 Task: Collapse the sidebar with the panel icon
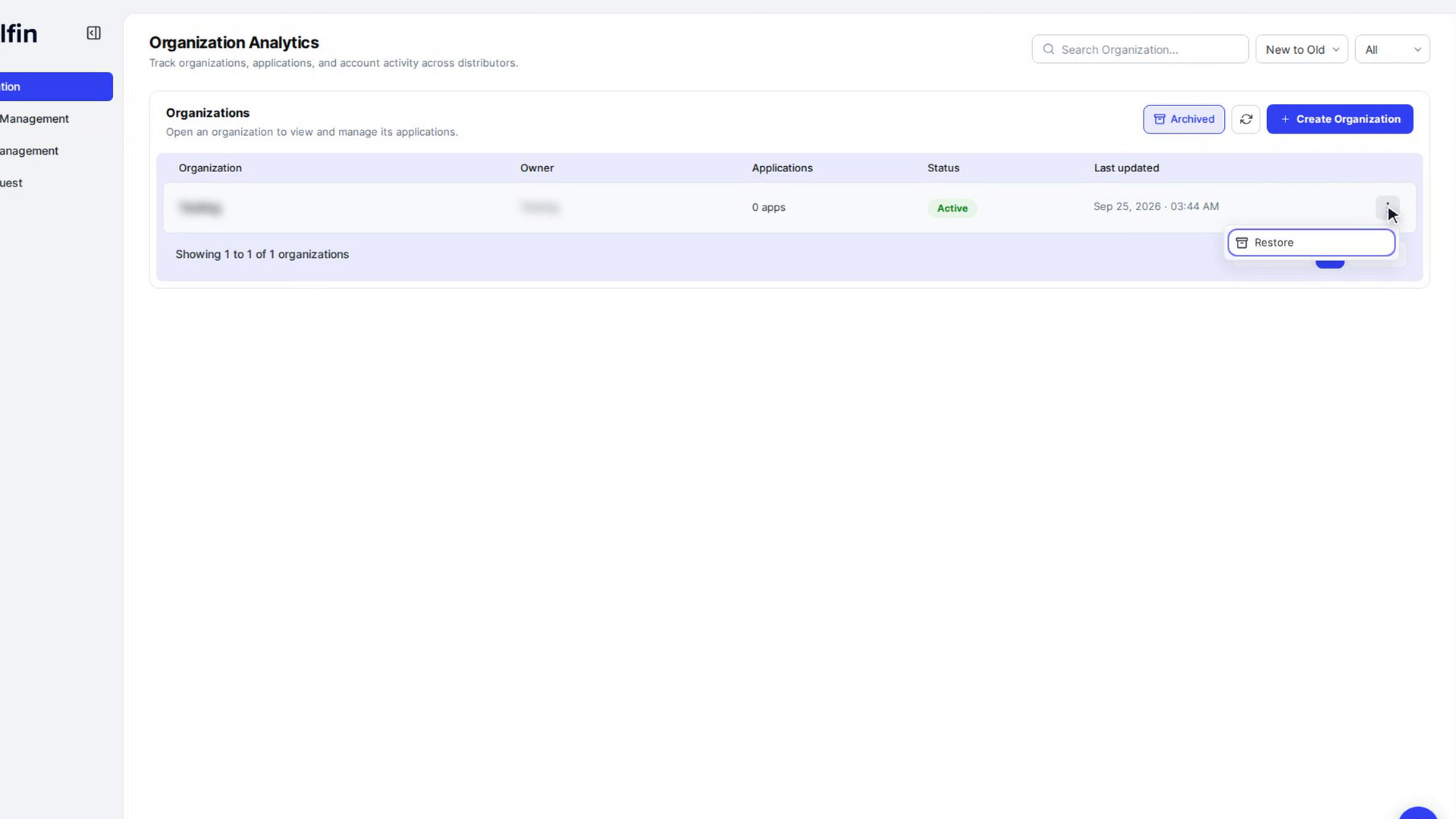pos(93,33)
